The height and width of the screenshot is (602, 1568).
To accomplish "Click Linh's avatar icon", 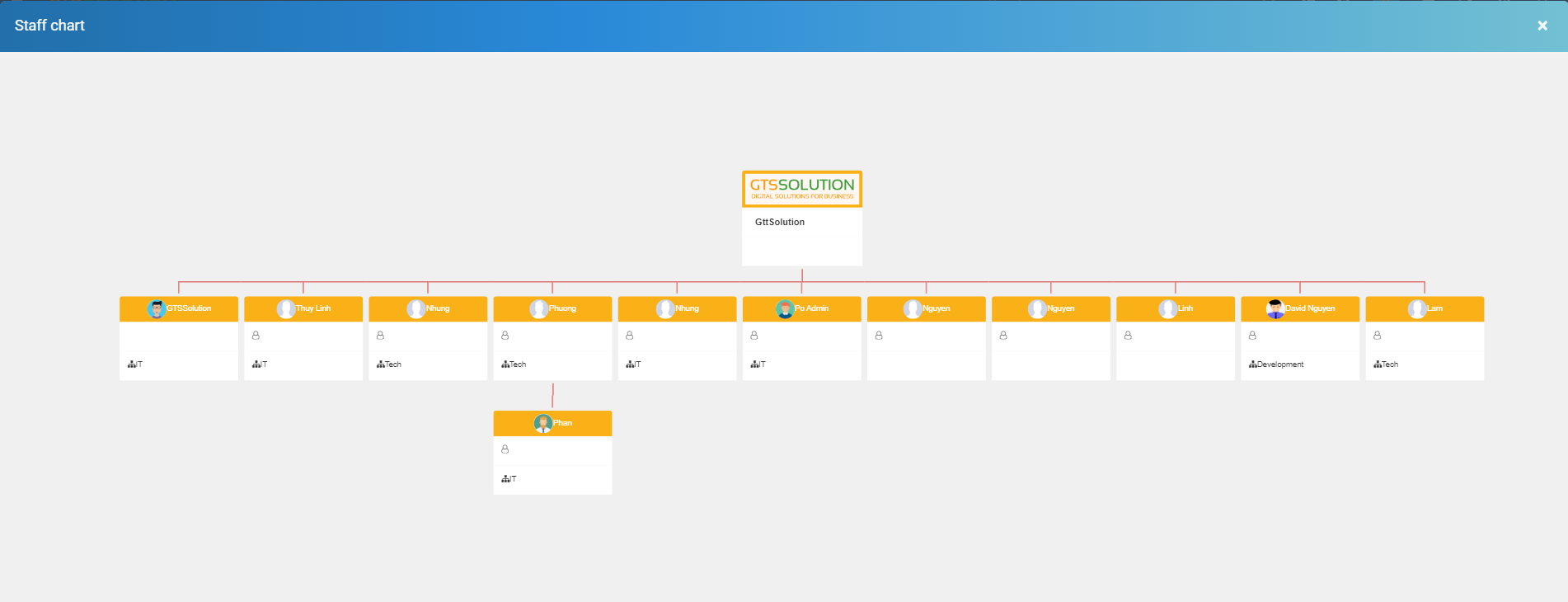I will tap(1167, 308).
